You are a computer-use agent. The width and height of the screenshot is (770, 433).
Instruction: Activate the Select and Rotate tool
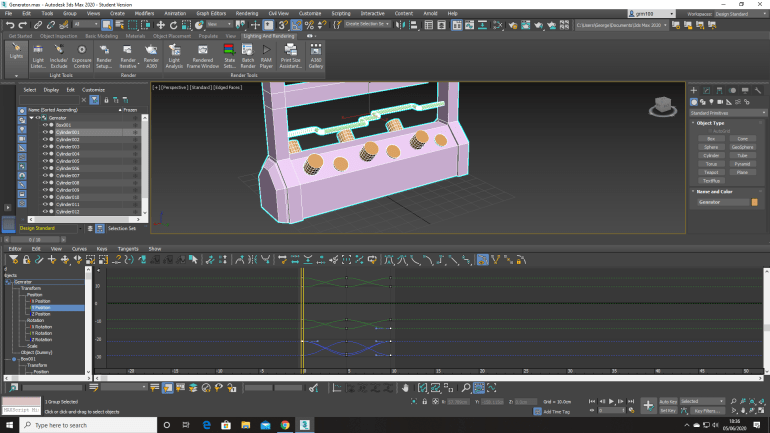point(173,25)
